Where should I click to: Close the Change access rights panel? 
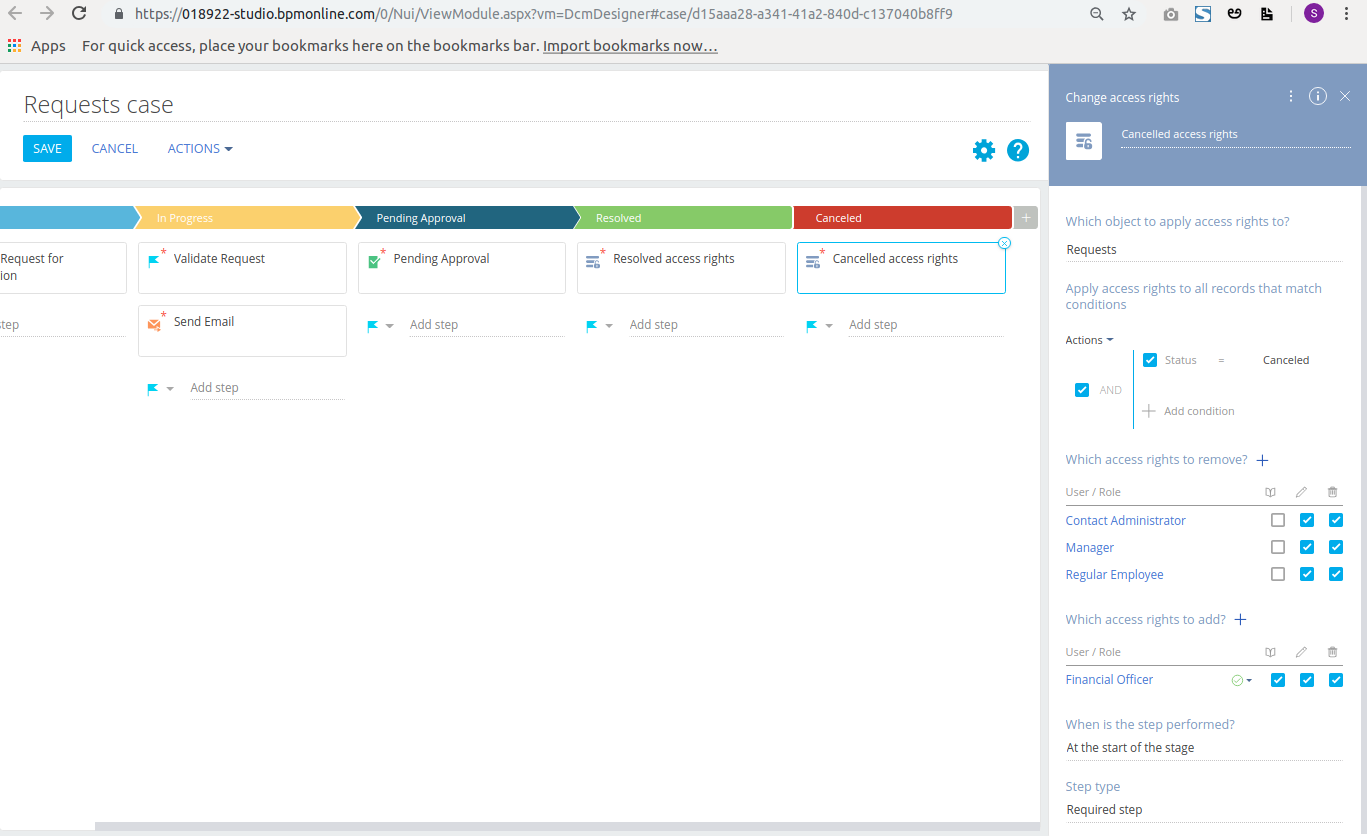(1345, 96)
